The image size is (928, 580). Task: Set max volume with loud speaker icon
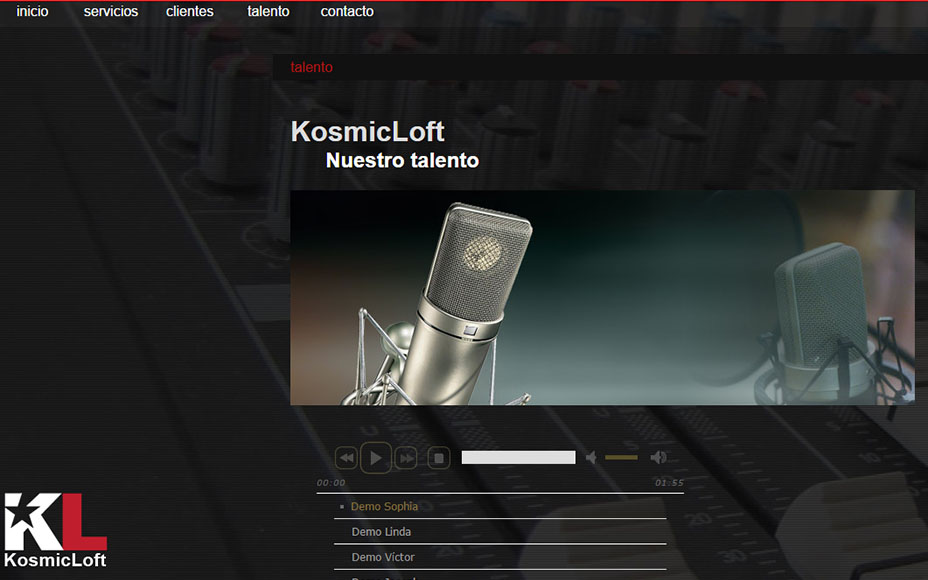tap(658, 457)
